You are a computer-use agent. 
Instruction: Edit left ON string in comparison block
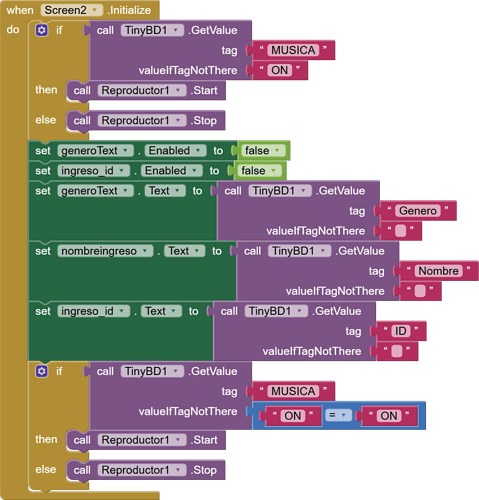pyautogui.click(x=293, y=416)
